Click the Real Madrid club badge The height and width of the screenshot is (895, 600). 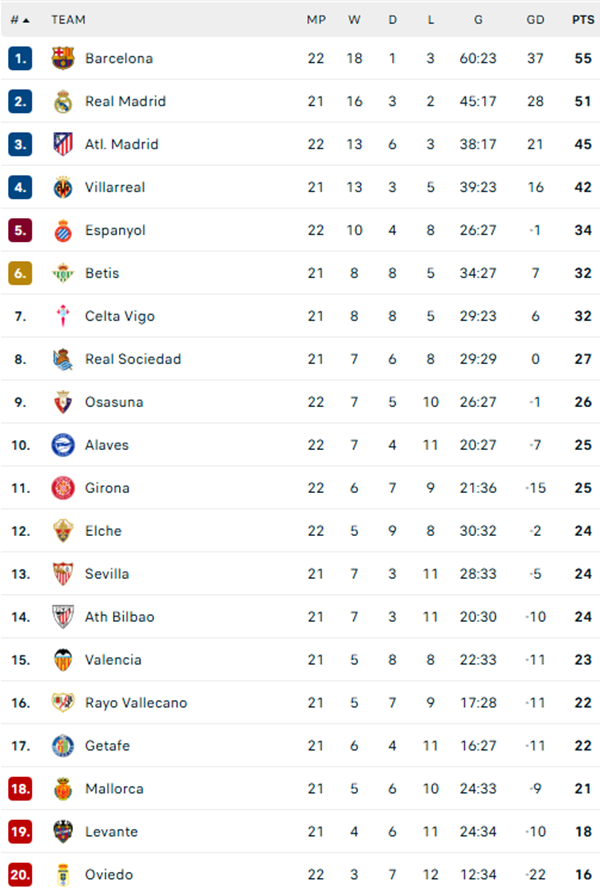point(62,101)
